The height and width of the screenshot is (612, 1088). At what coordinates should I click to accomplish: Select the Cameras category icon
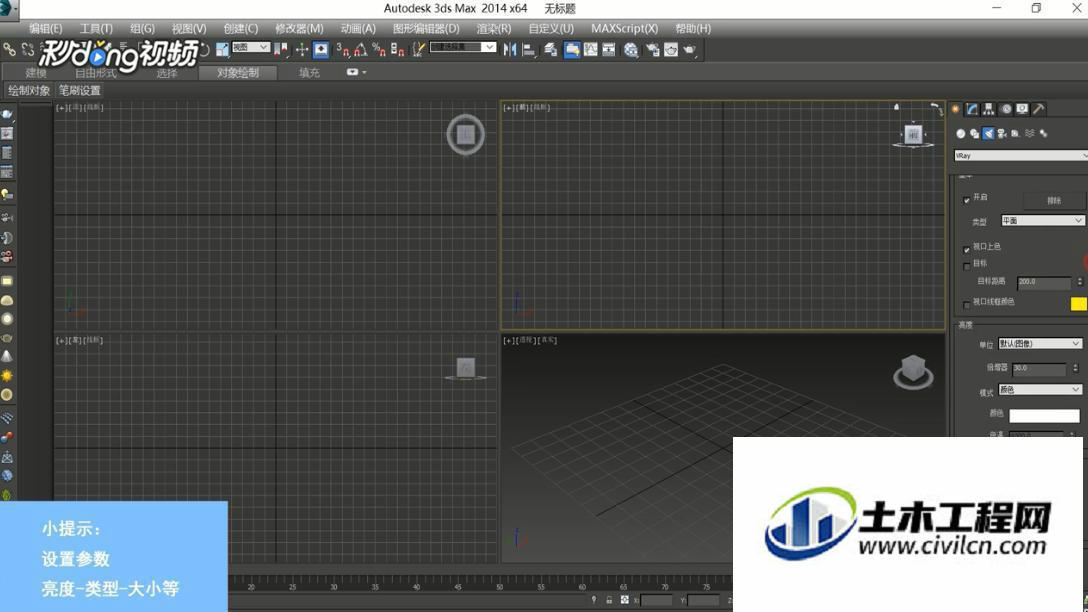click(1002, 133)
